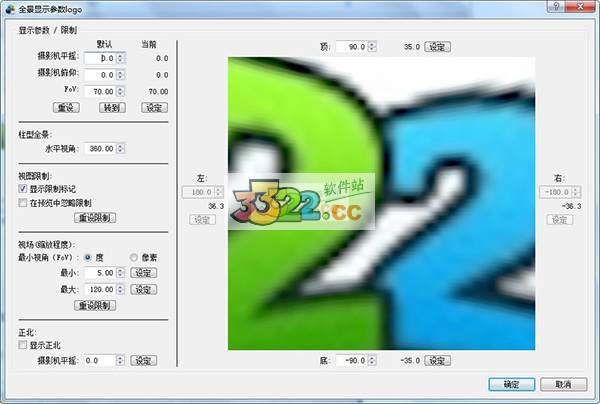Click 设定 button next to 正北 摄影机平摇

point(144,360)
